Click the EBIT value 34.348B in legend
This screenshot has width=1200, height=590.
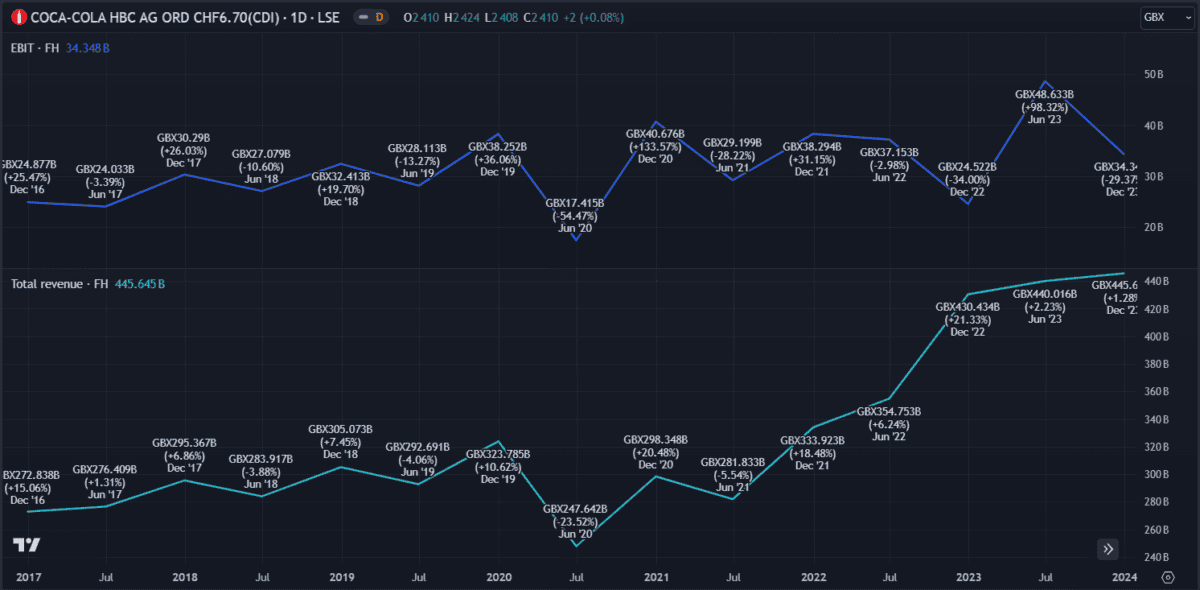point(88,47)
